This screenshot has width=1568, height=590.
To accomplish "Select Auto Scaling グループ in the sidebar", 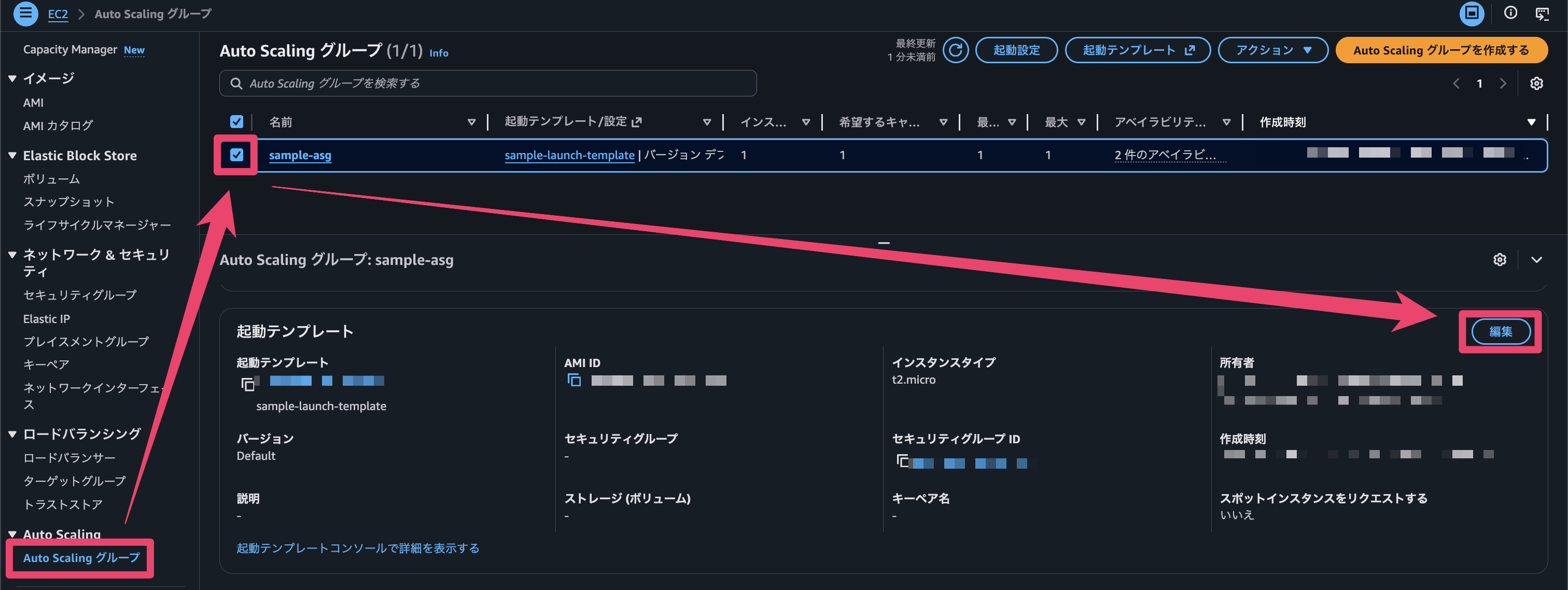I will 80,557.
